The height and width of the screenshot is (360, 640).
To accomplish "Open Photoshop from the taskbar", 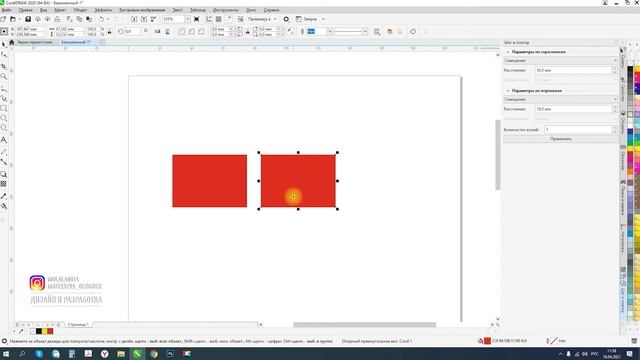I will tap(170, 354).
